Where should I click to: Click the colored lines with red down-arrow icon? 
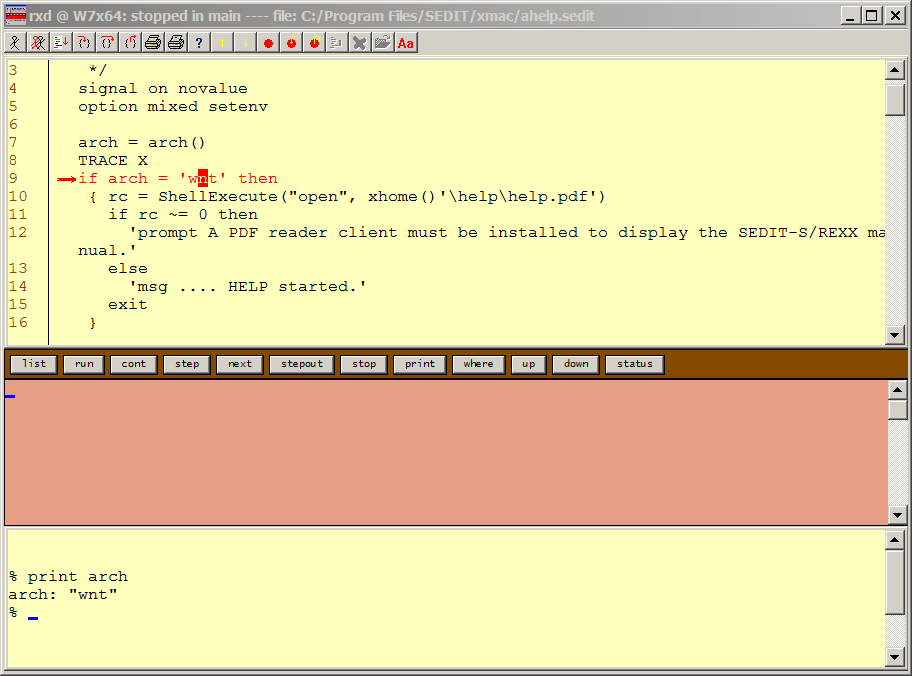(x=60, y=42)
